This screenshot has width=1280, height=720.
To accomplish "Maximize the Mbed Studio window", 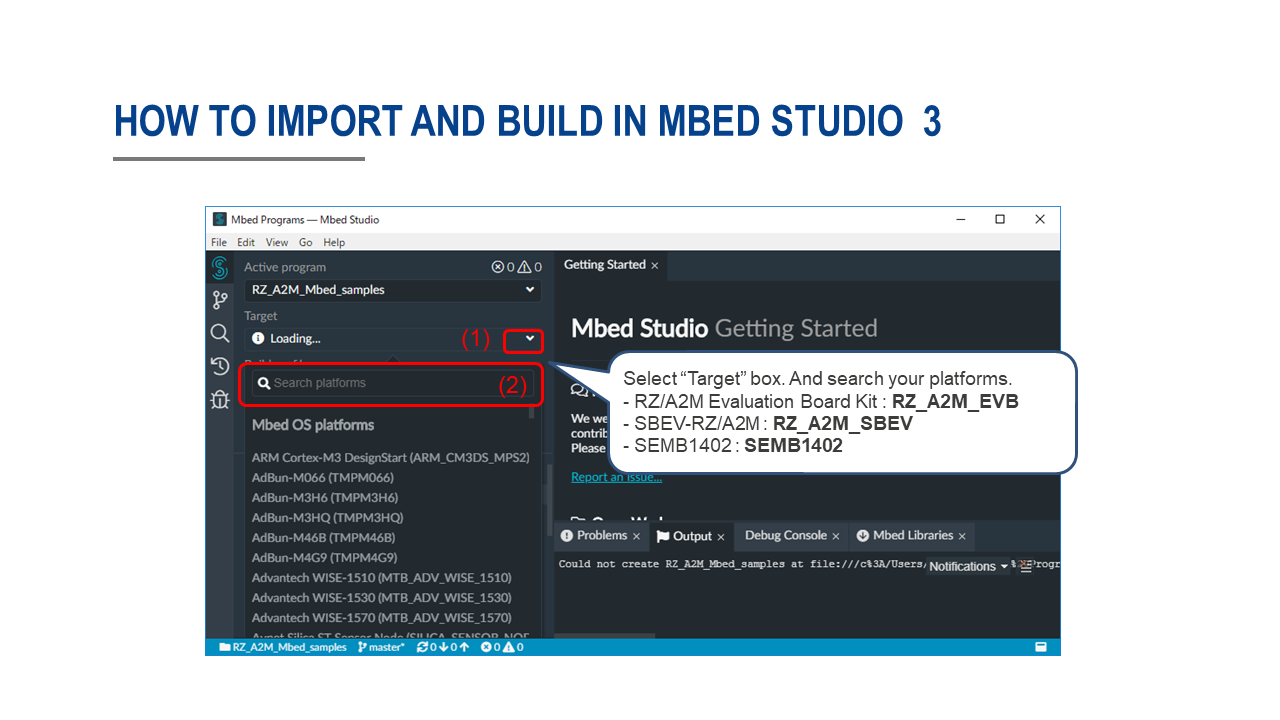I will (999, 219).
